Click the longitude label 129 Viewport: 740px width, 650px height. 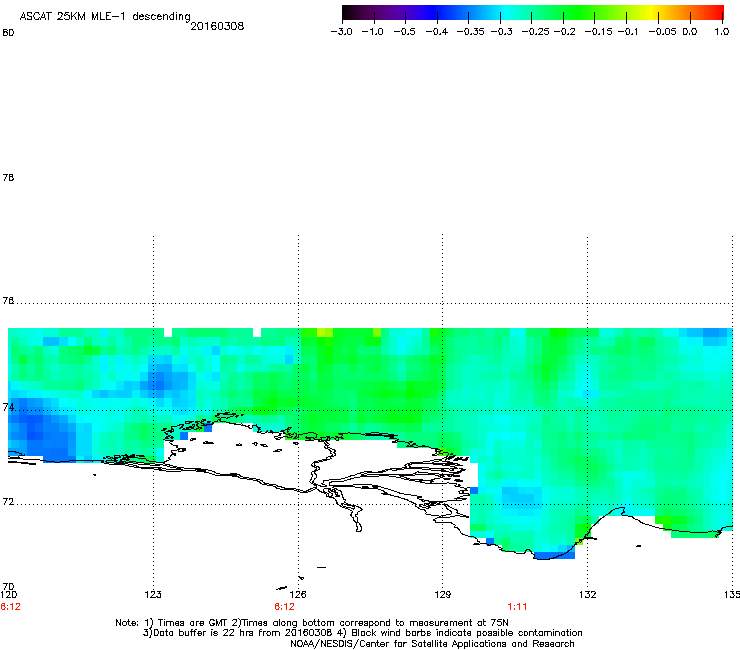442,594
